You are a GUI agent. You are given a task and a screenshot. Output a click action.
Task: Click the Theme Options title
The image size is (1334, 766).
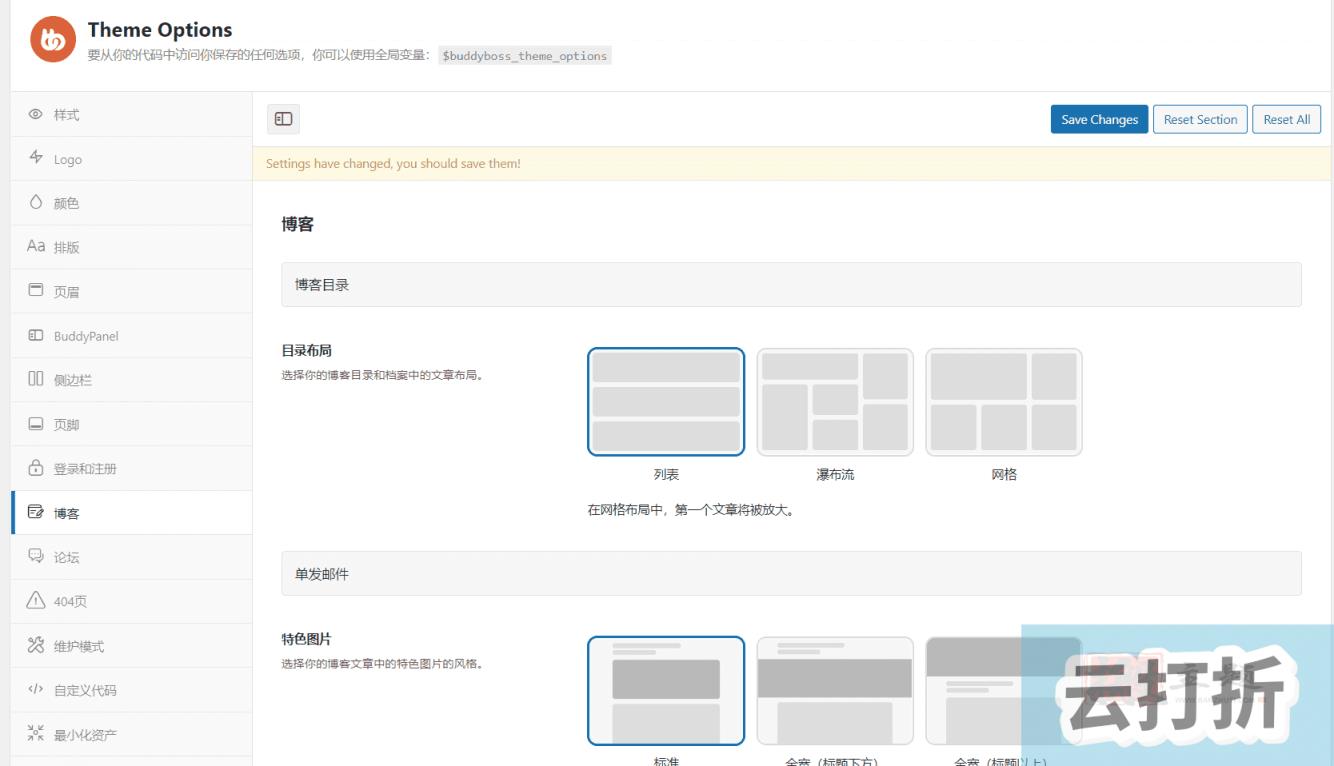tap(160, 30)
